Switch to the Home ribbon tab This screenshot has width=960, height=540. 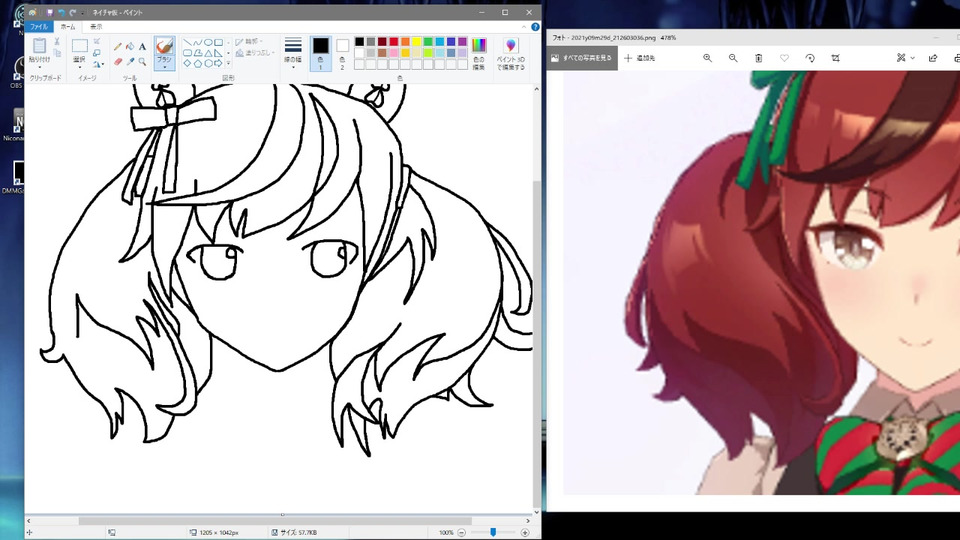pyautogui.click(x=68, y=27)
